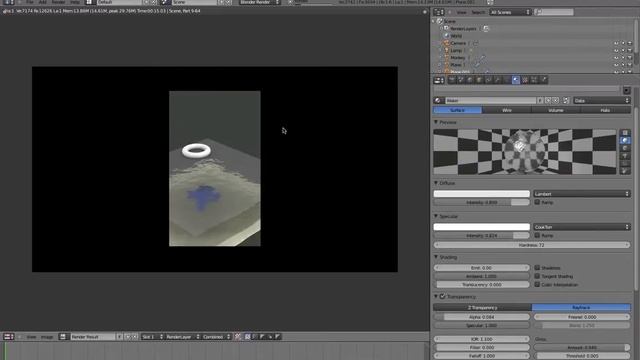Switch to the Wire material type

pyautogui.click(x=507, y=110)
